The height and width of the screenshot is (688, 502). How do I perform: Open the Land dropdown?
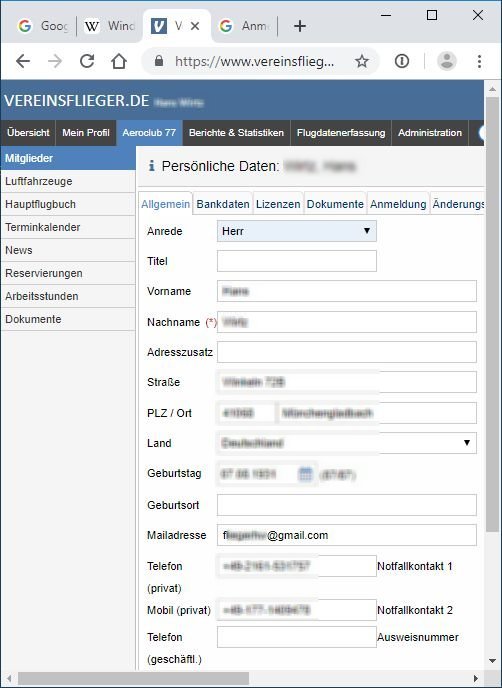347,443
